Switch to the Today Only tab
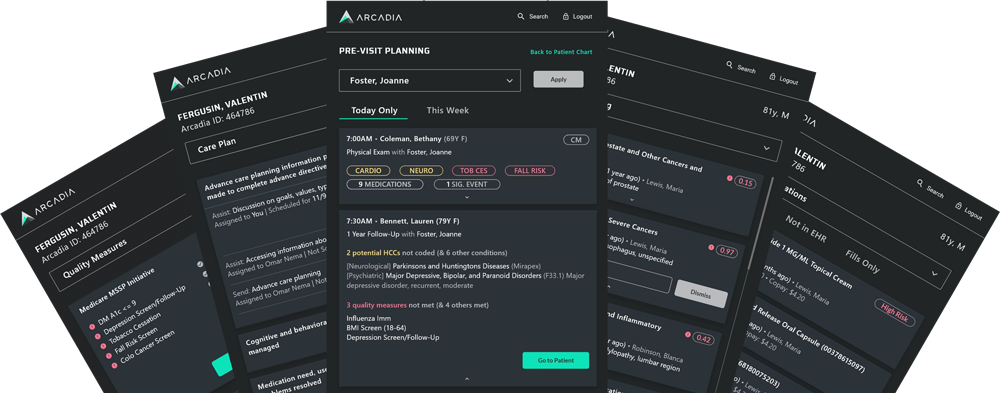Screen dimensions: 1000x393 374,110
